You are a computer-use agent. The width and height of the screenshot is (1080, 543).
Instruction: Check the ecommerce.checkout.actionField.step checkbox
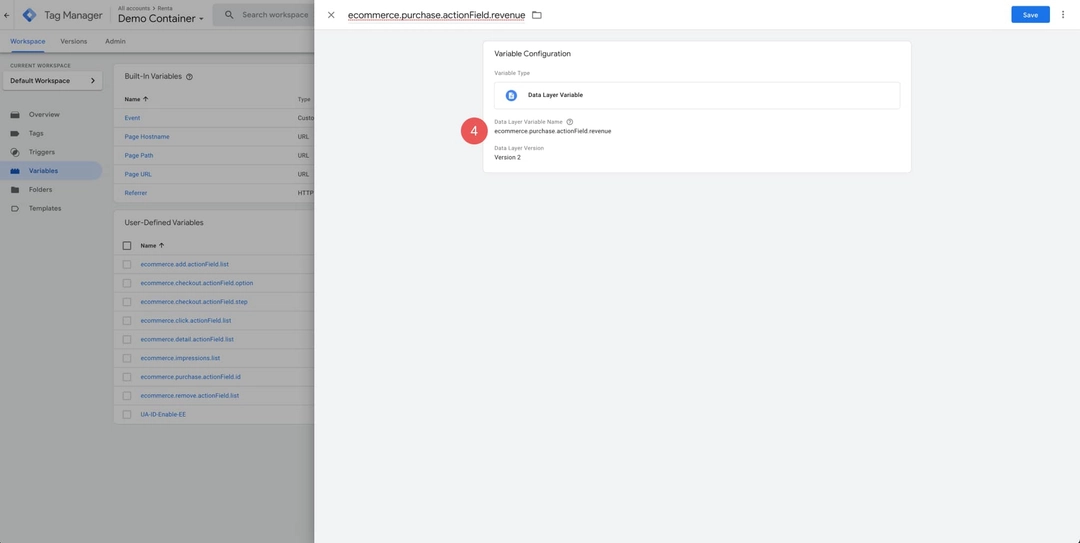click(x=127, y=302)
